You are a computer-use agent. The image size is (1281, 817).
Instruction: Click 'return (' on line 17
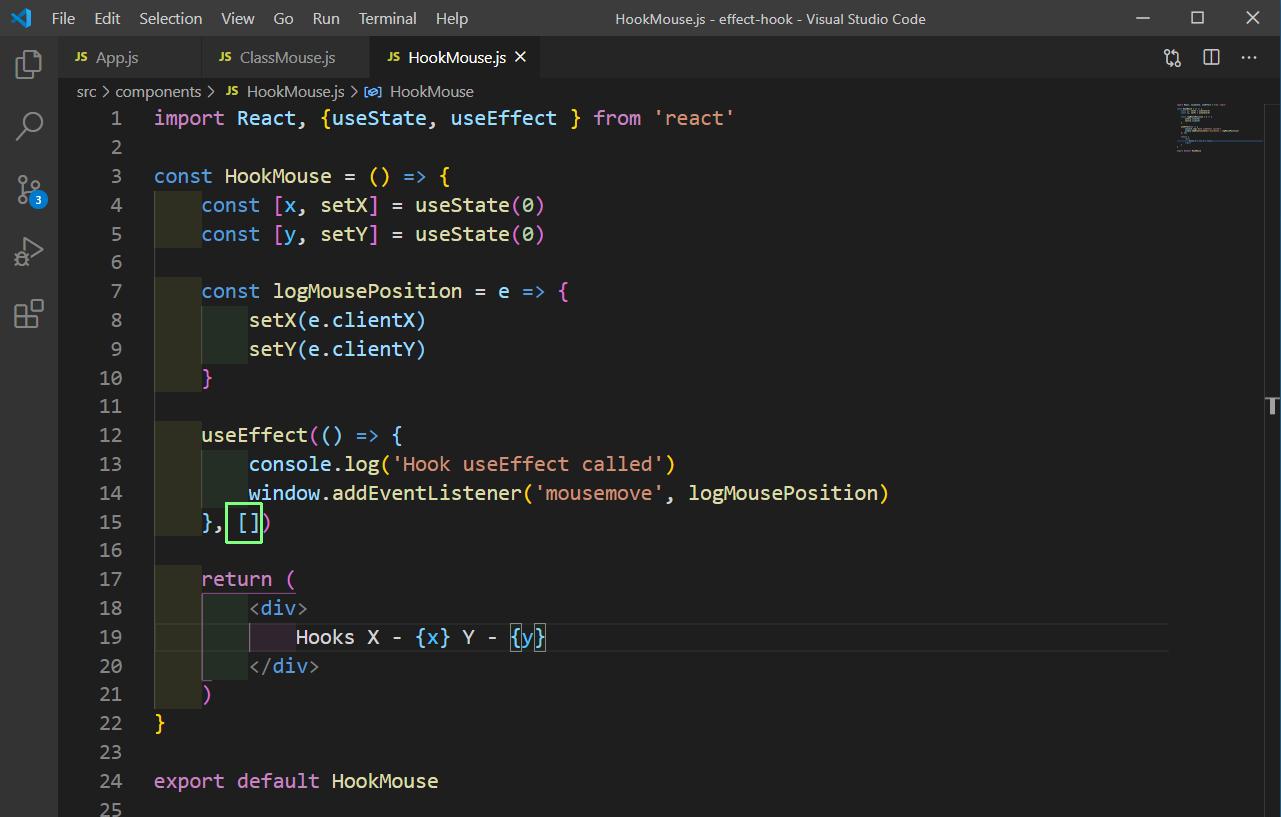[x=249, y=579]
